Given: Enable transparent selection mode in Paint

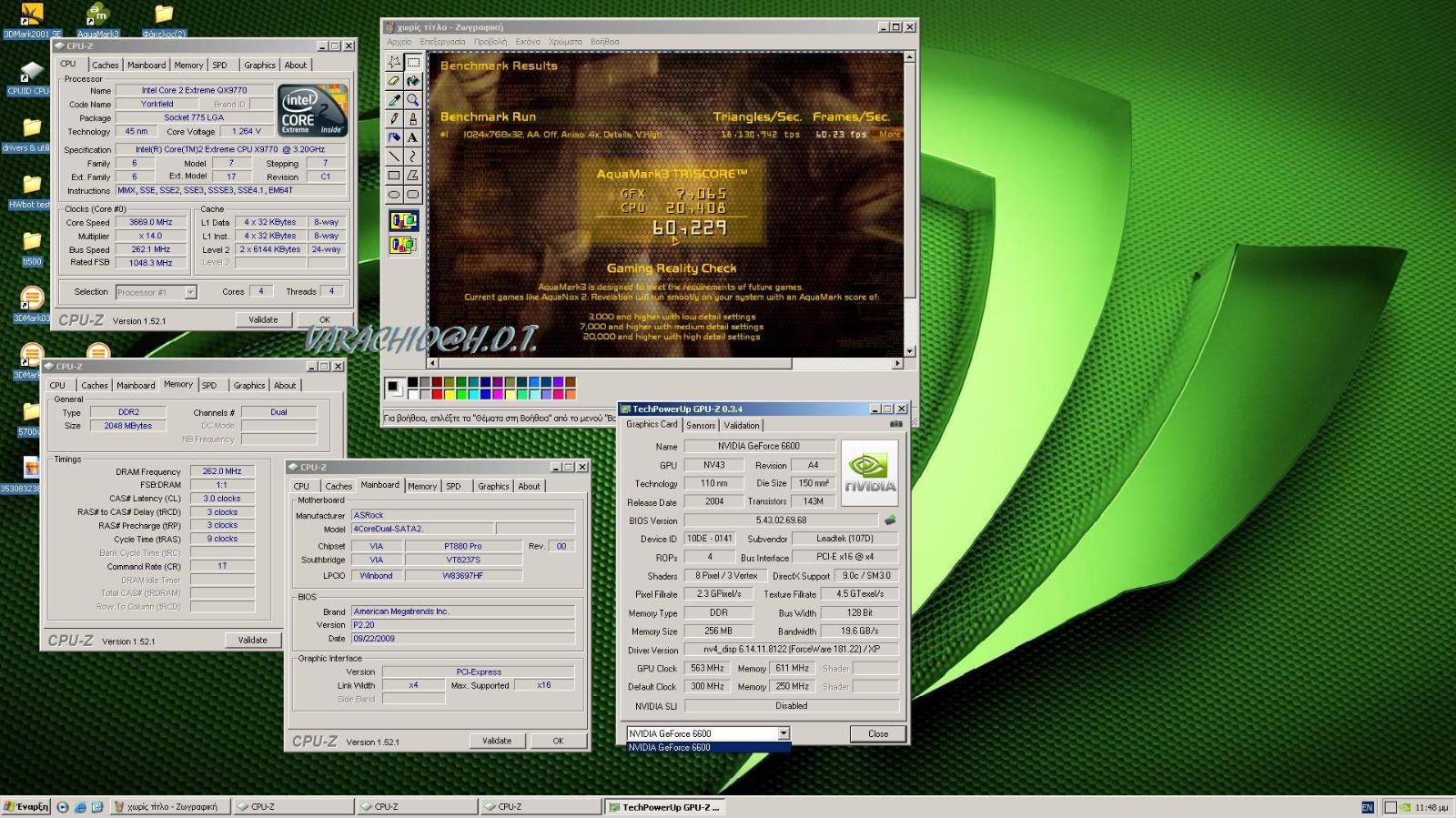Looking at the screenshot, I should [x=403, y=245].
